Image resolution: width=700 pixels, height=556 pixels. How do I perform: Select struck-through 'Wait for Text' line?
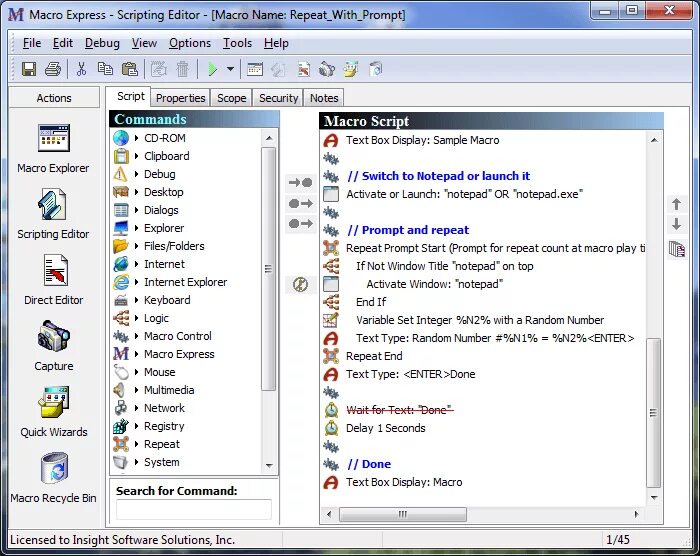400,410
